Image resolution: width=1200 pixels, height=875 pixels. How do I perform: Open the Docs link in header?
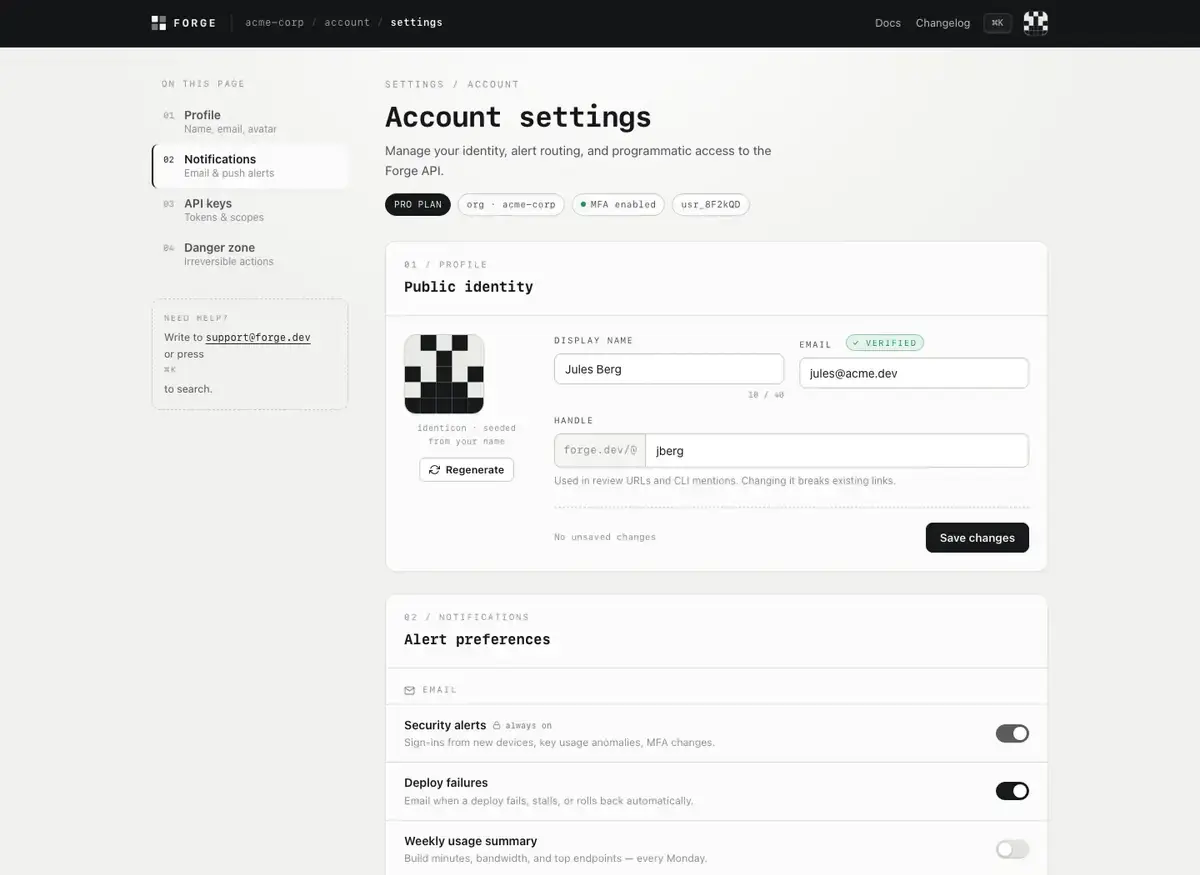click(888, 23)
